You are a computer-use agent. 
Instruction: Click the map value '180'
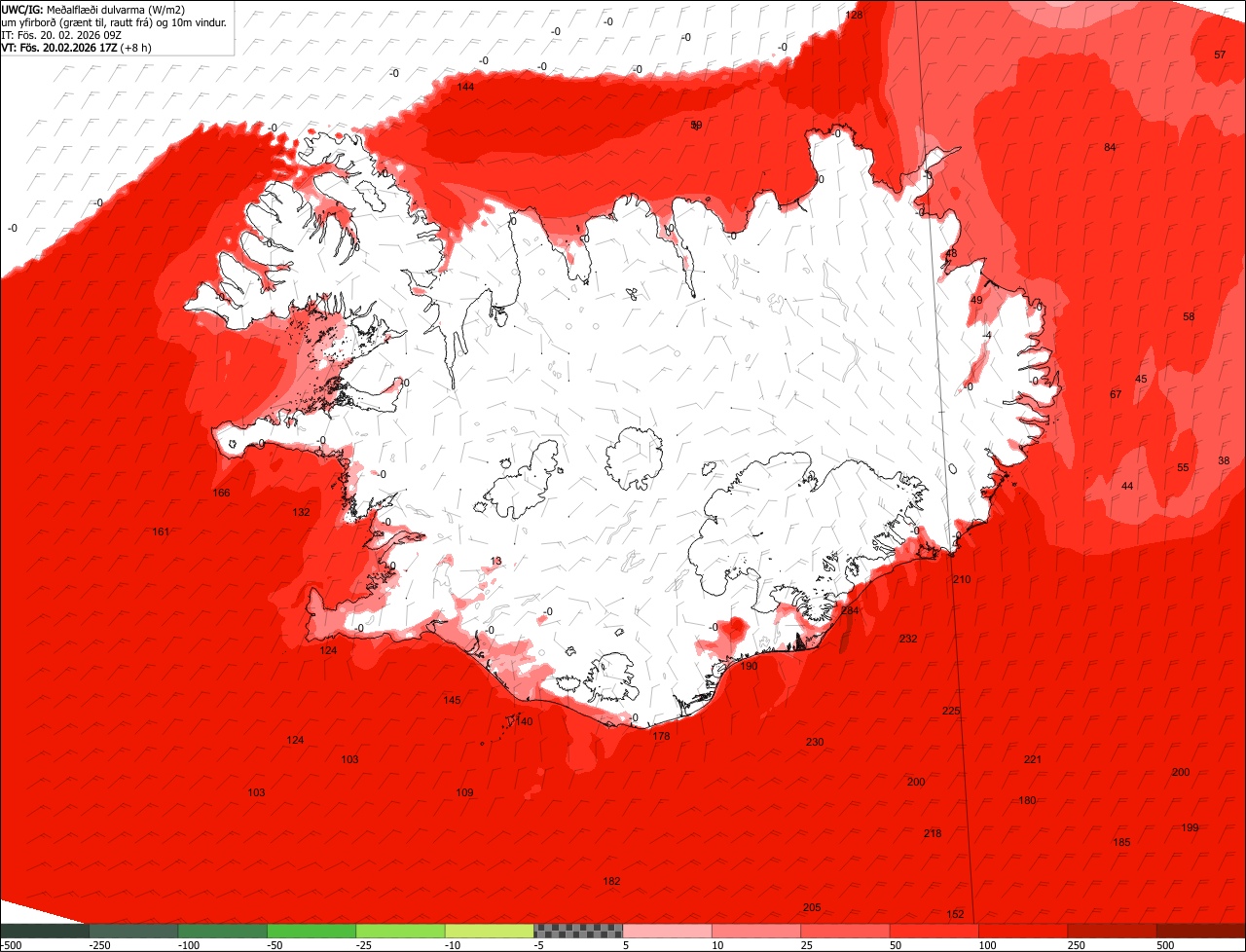point(1027,800)
